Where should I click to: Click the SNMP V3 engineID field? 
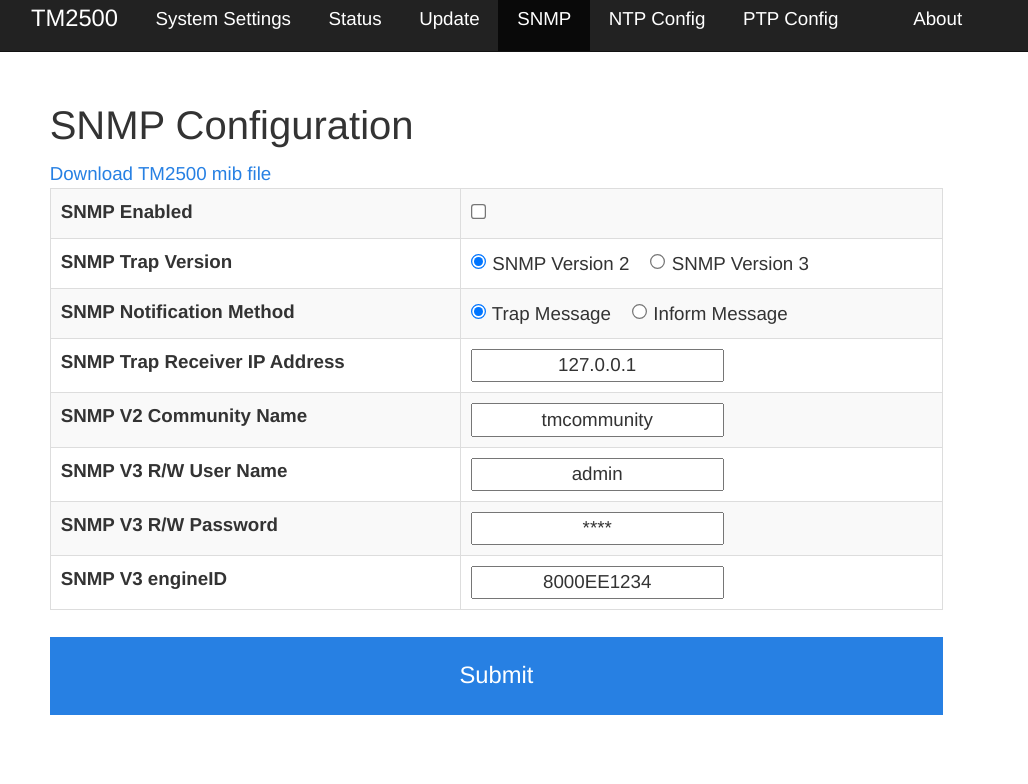tap(597, 582)
